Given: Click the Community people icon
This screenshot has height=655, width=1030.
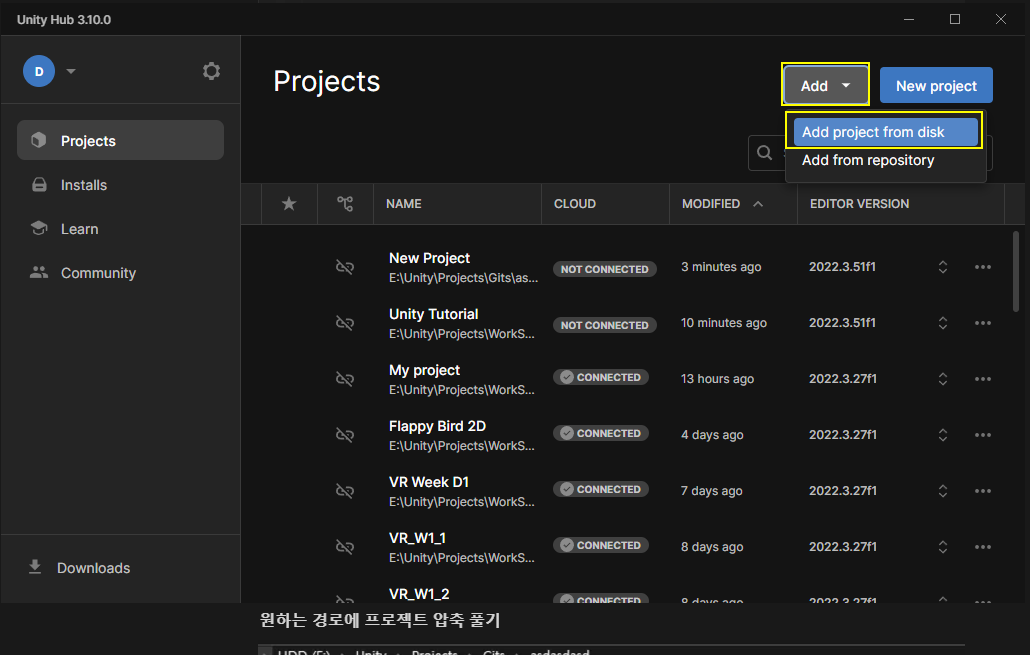Looking at the screenshot, I should (39, 272).
